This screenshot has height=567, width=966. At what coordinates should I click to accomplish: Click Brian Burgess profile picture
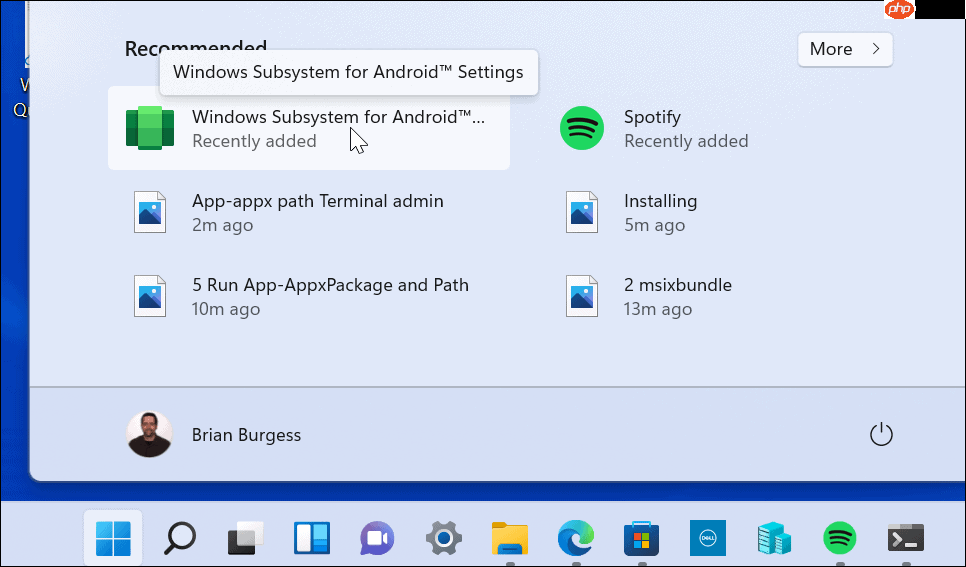[x=149, y=434]
